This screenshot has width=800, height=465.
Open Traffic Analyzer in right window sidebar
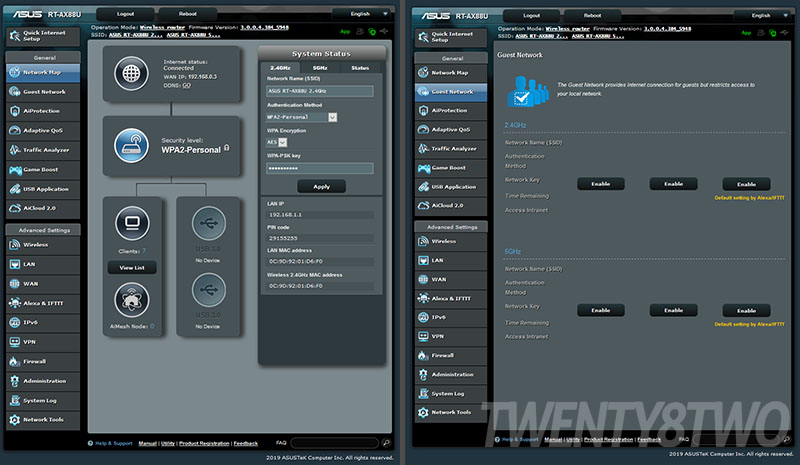click(x=451, y=149)
